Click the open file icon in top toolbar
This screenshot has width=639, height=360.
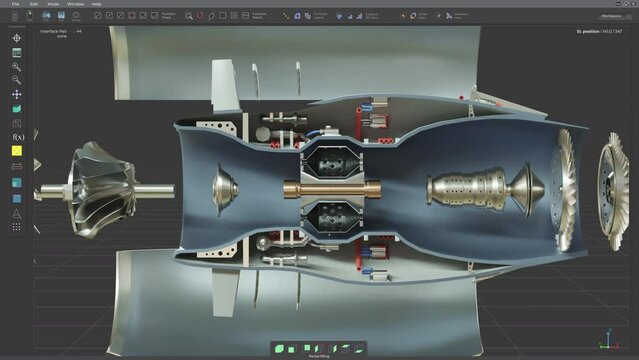pos(30,15)
